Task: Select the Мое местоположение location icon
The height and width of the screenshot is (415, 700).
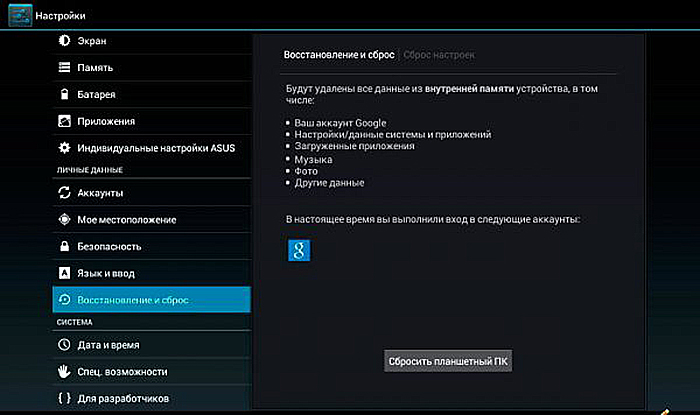Action: (x=64, y=220)
